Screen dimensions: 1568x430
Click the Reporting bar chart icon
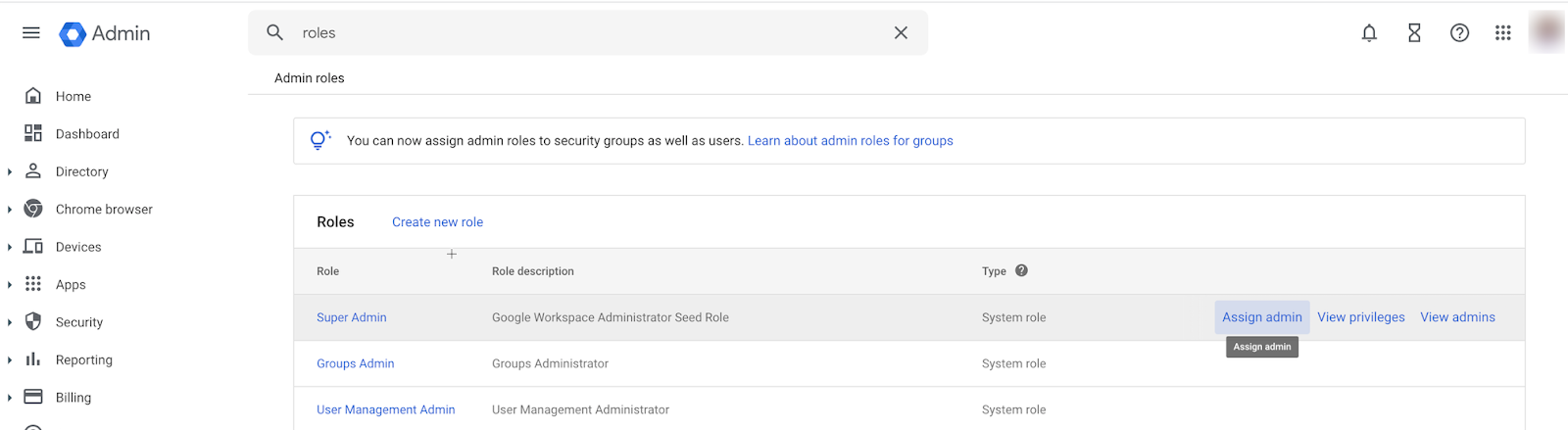(x=33, y=359)
